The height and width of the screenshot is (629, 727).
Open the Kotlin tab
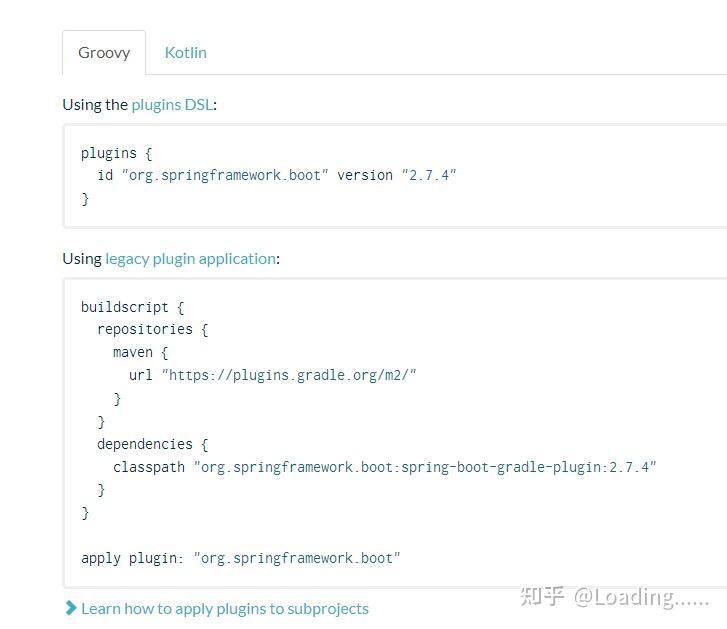click(x=185, y=53)
